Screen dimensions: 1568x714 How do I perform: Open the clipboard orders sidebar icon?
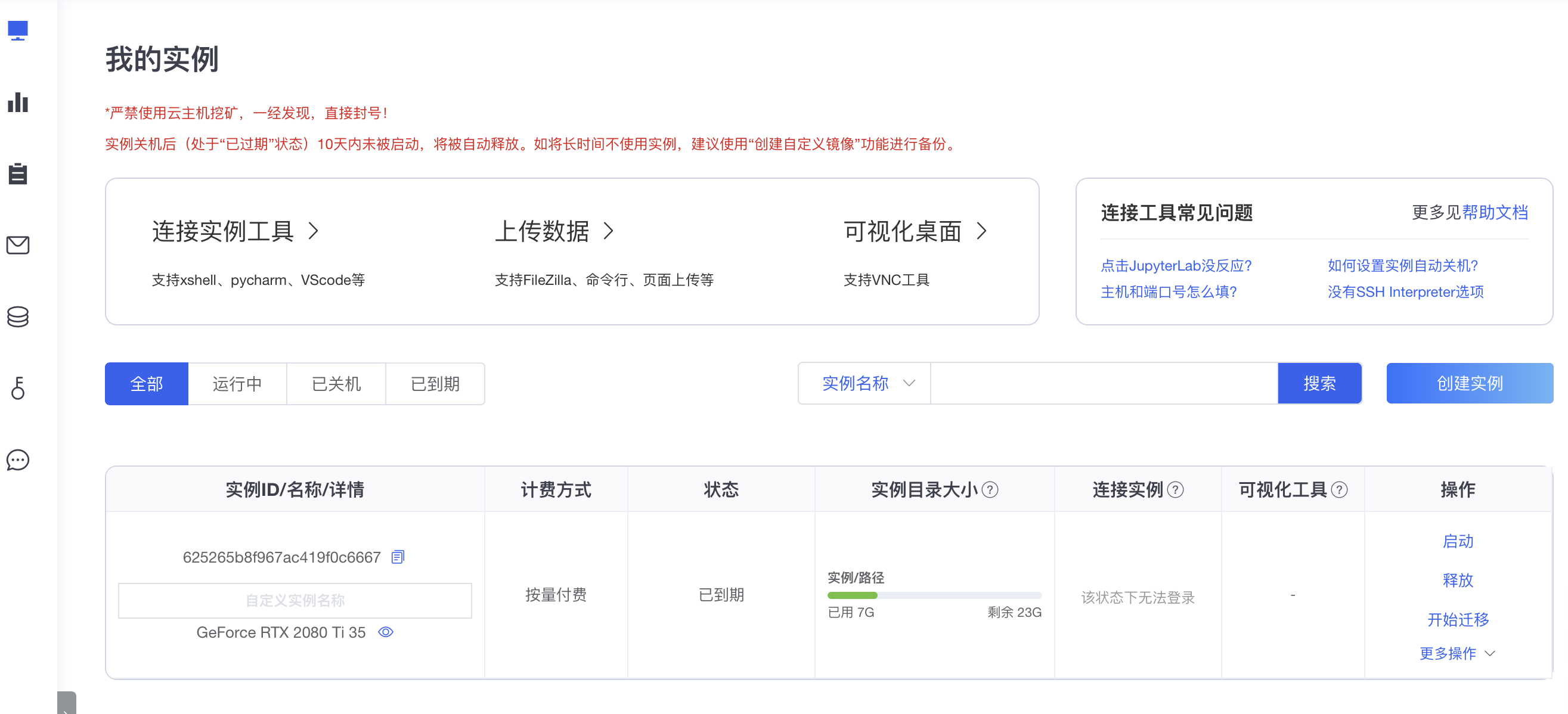(x=18, y=173)
